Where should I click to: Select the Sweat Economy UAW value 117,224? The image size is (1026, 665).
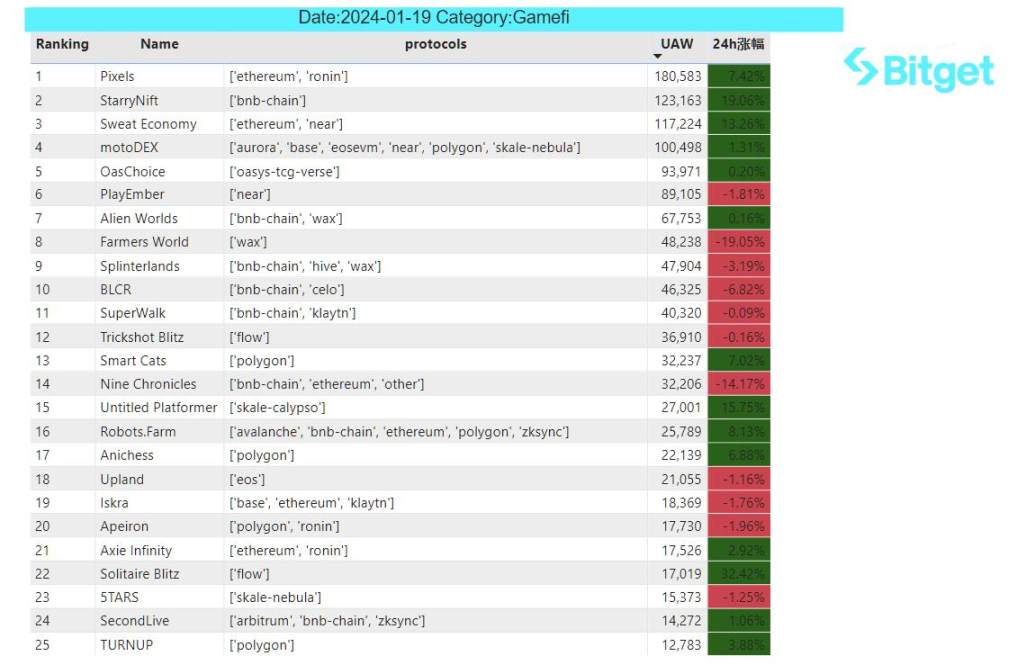(x=677, y=124)
